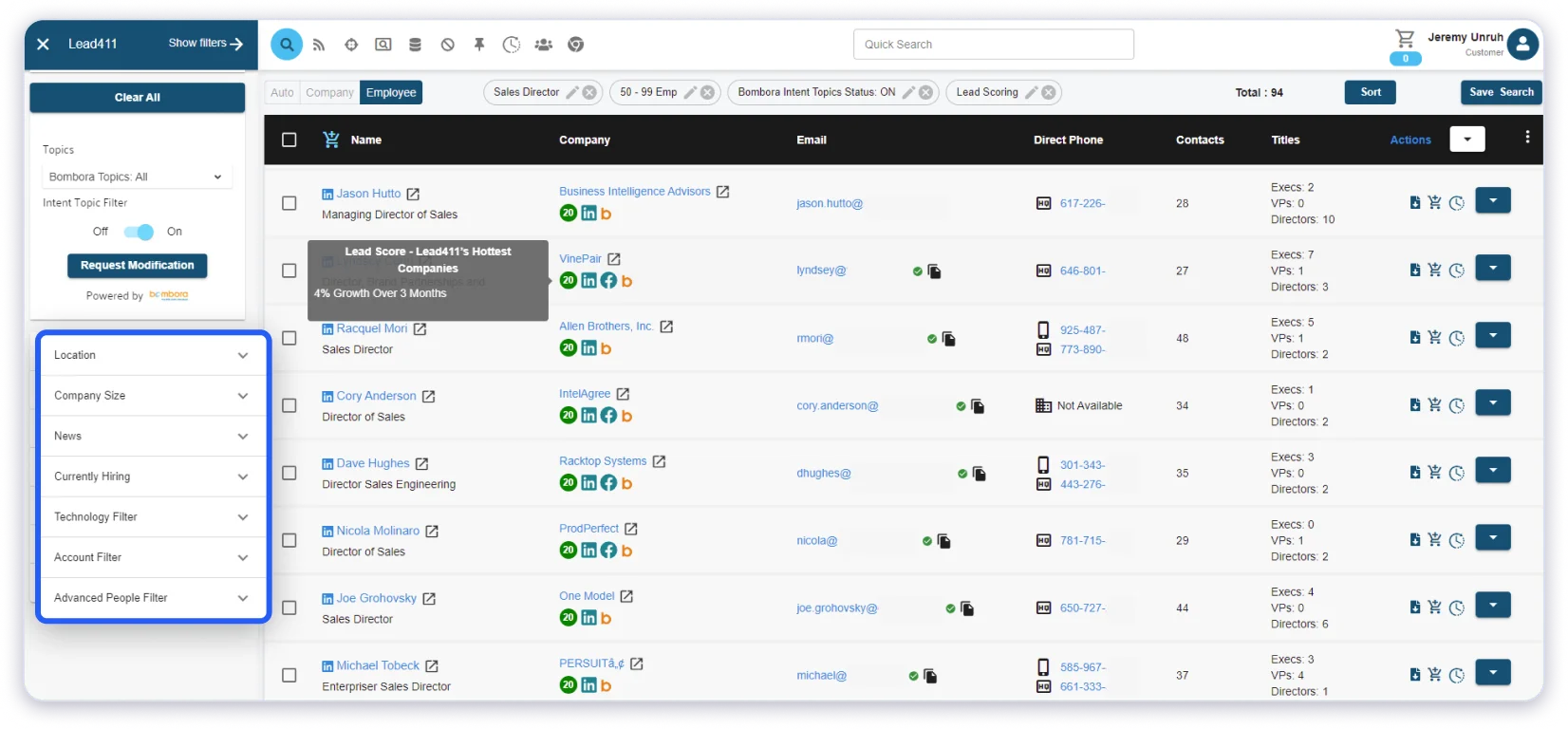Toggle the Intent Topic Filter switch
Viewport: 1568px width, 729px height.
pyautogui.click(x=139, y=232)
